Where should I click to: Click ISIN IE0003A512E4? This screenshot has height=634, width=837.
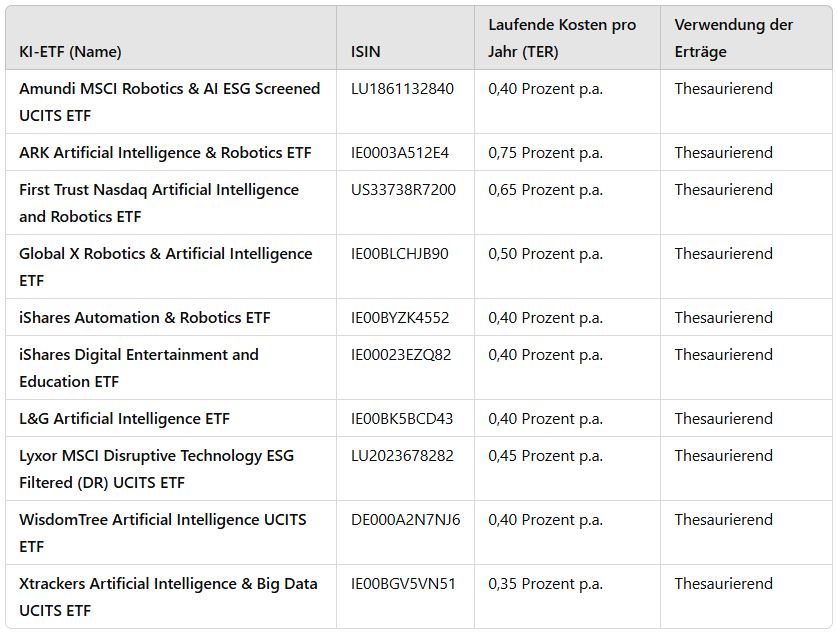[x=400, y=153]
